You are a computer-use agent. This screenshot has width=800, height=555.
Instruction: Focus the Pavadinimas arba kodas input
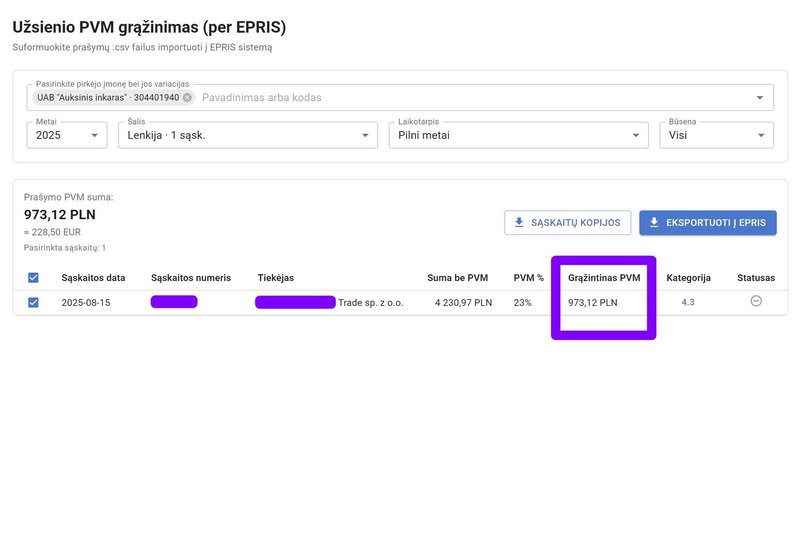[x=474, y=97]
